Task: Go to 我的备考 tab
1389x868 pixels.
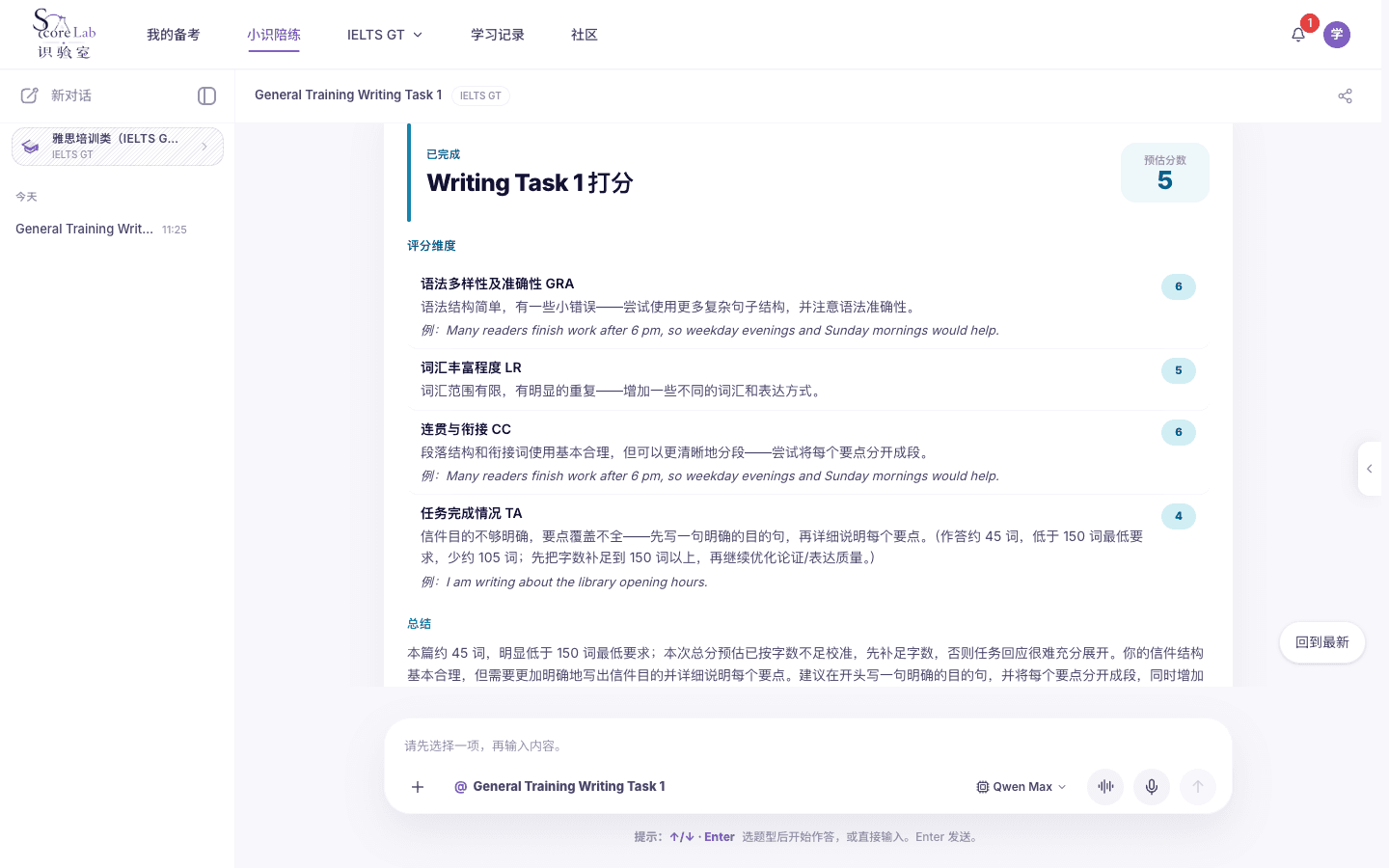Action: 174,35
